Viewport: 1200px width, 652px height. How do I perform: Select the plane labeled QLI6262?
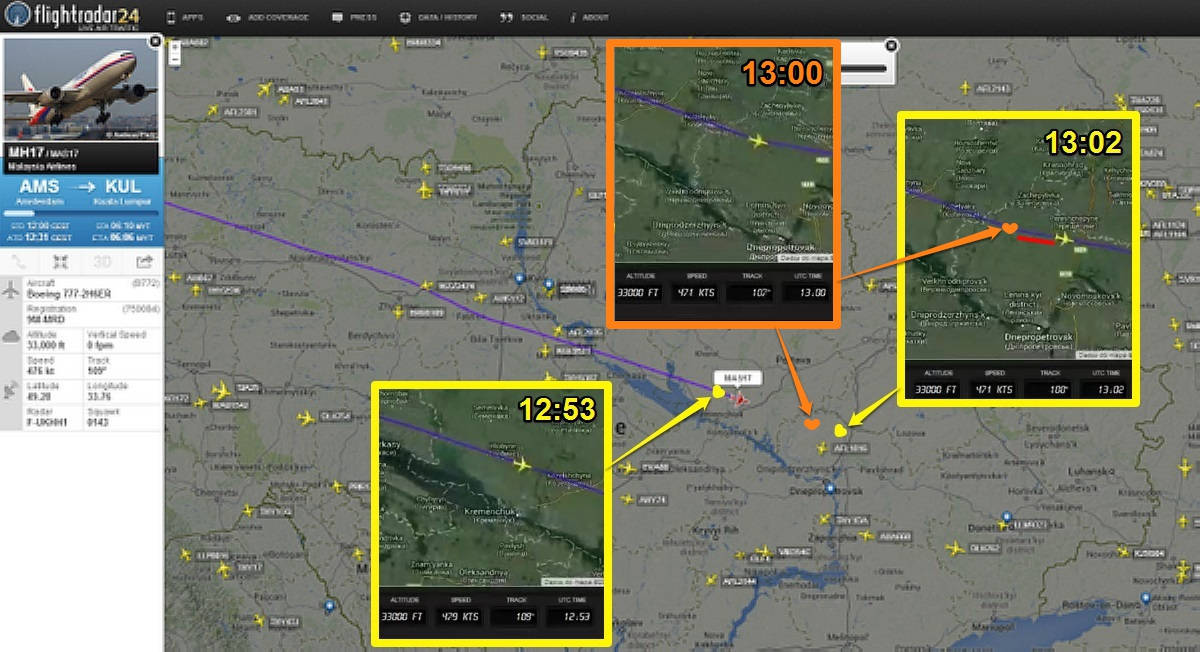point(955,548)
